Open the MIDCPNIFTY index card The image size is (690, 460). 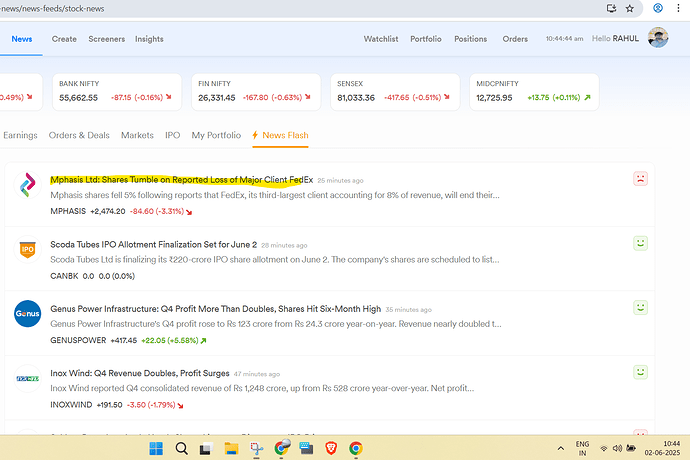534,92
